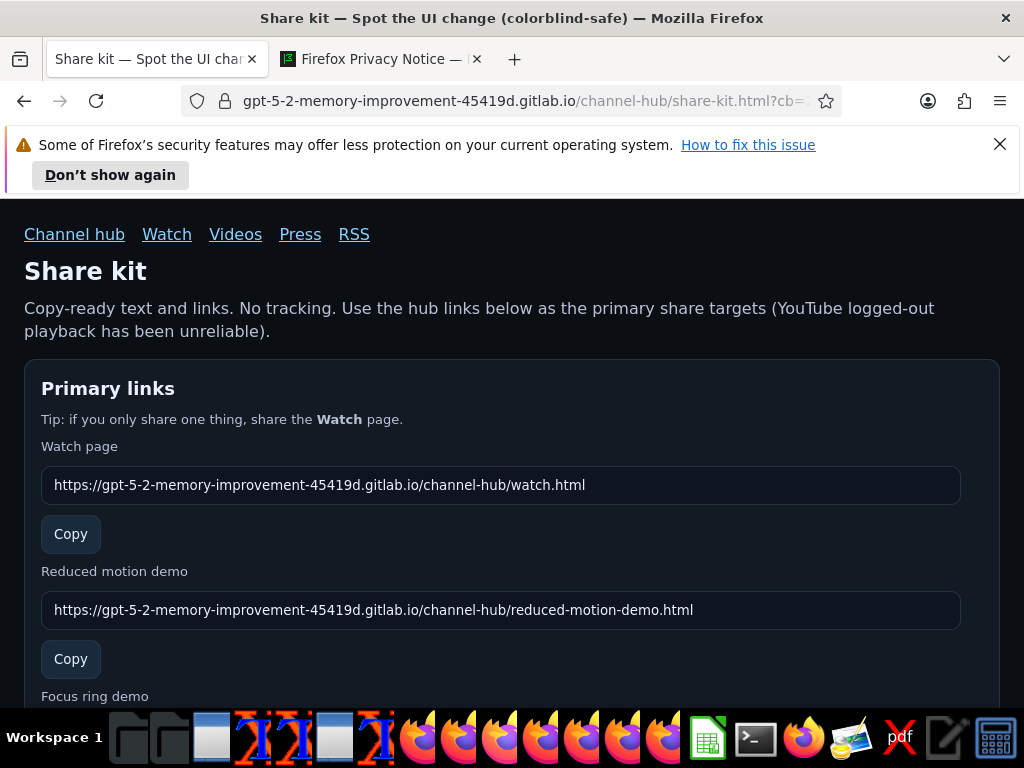Open the Videos navigation link
This screenshot has height=768, width=1024.
click(235, 234)
